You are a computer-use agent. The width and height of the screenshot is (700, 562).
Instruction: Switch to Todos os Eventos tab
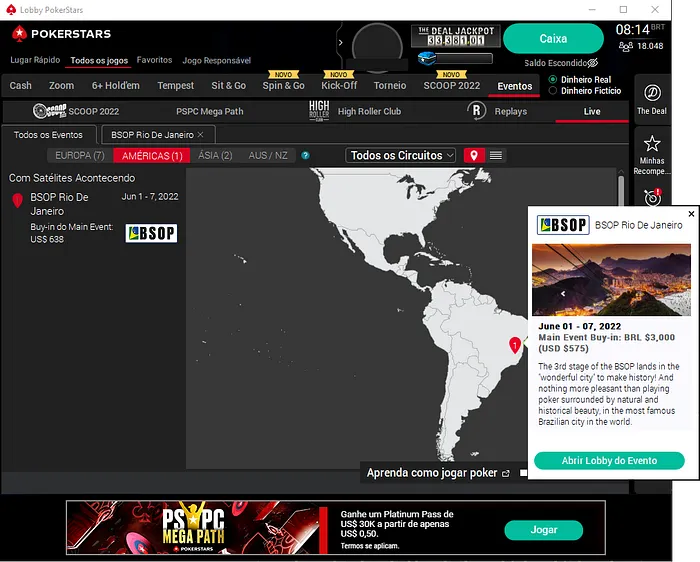tap(48, 135)
